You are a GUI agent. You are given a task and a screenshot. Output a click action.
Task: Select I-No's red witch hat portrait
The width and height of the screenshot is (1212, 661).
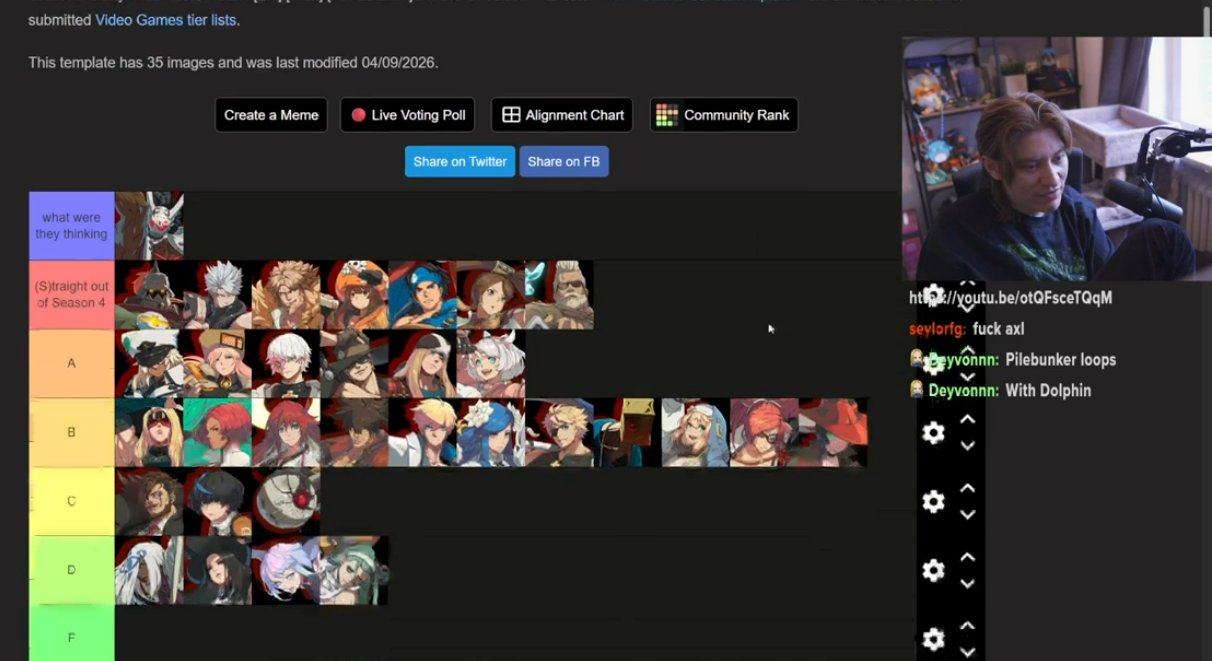[833, 432]
